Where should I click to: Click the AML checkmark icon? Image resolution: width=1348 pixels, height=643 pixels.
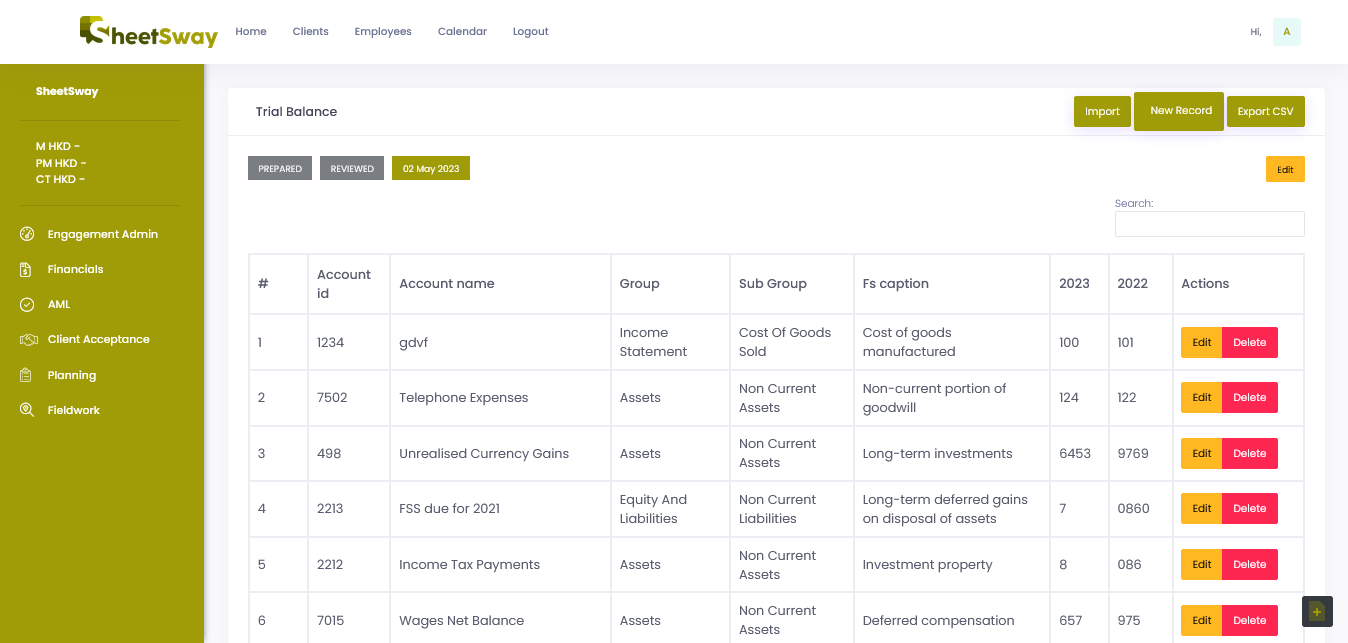coord(28,304)
